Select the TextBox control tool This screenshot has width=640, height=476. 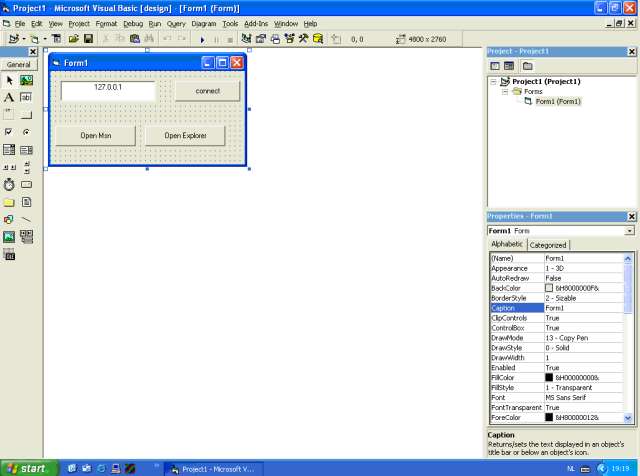[x=27, y=98]
